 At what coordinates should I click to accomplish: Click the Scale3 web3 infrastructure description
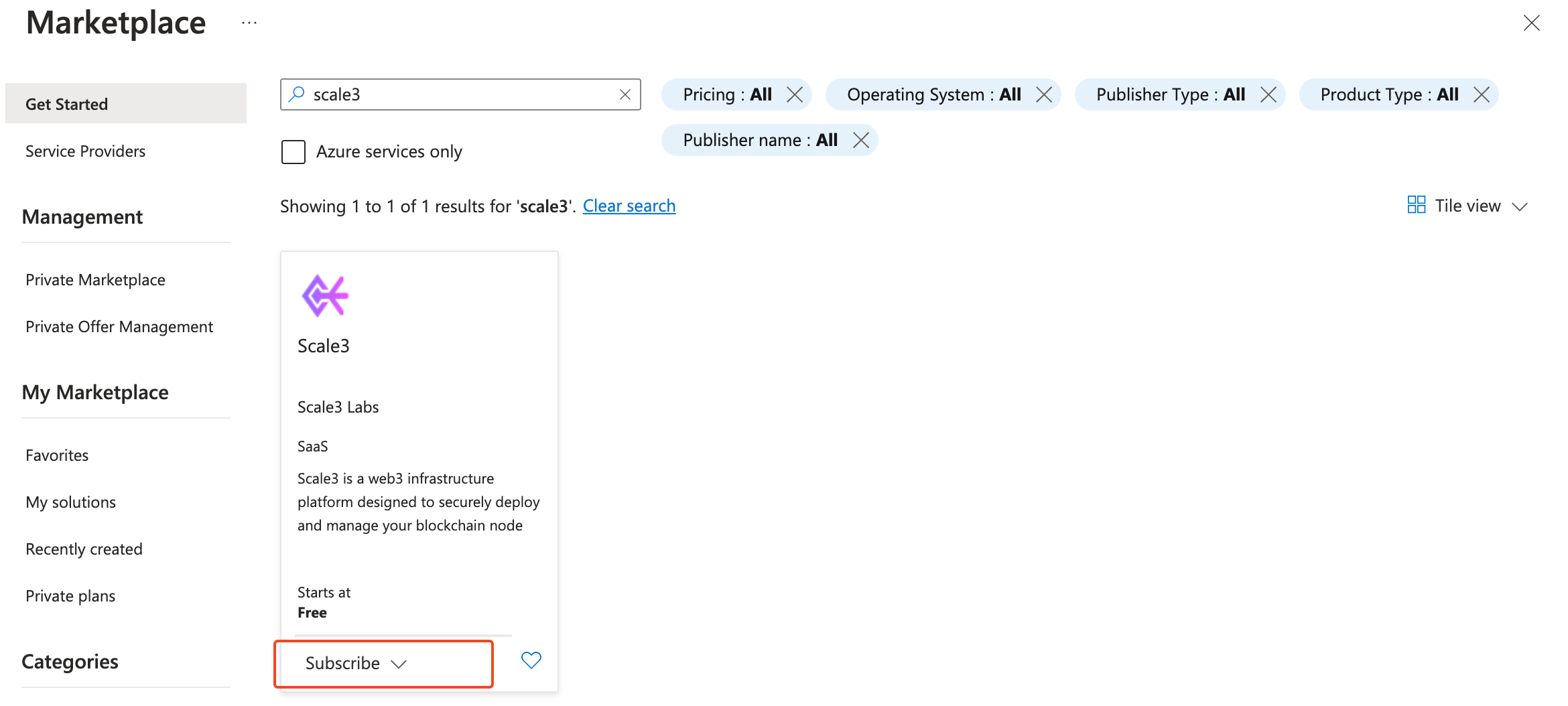tap(419, 502)
